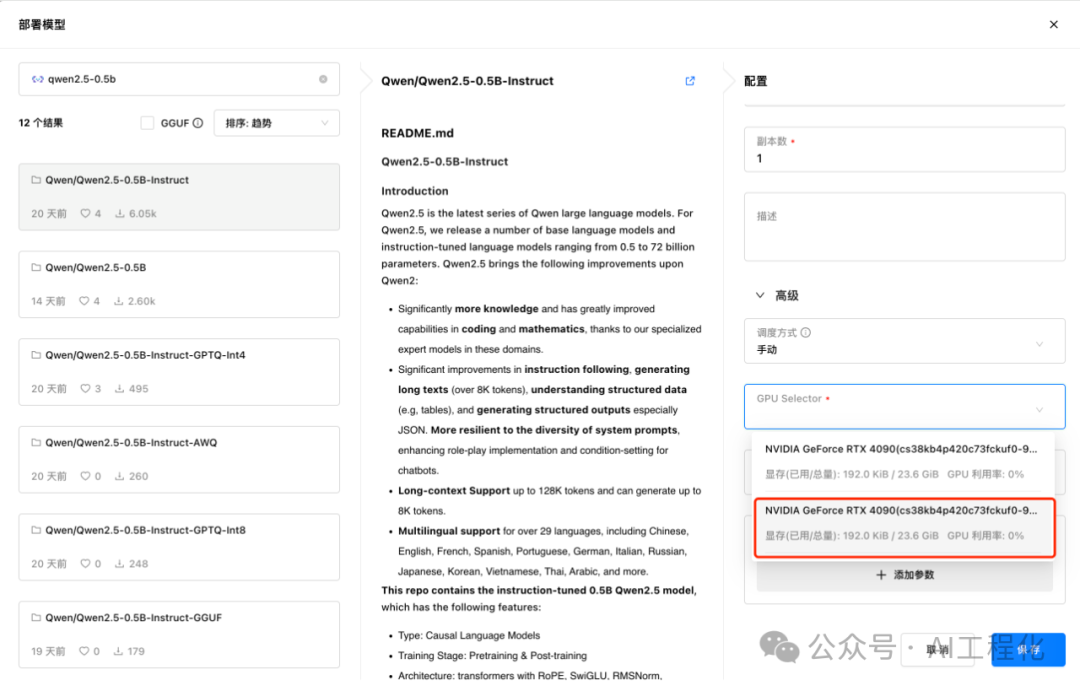1080x691 pixels.
Task: Click the 配置 panel title
Action: [756, 81]
